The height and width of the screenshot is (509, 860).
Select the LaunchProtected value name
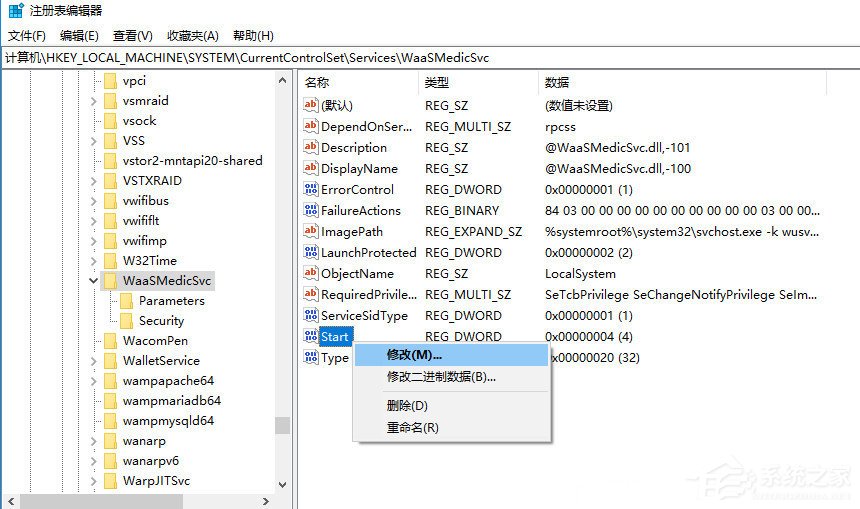pos(369,253)
